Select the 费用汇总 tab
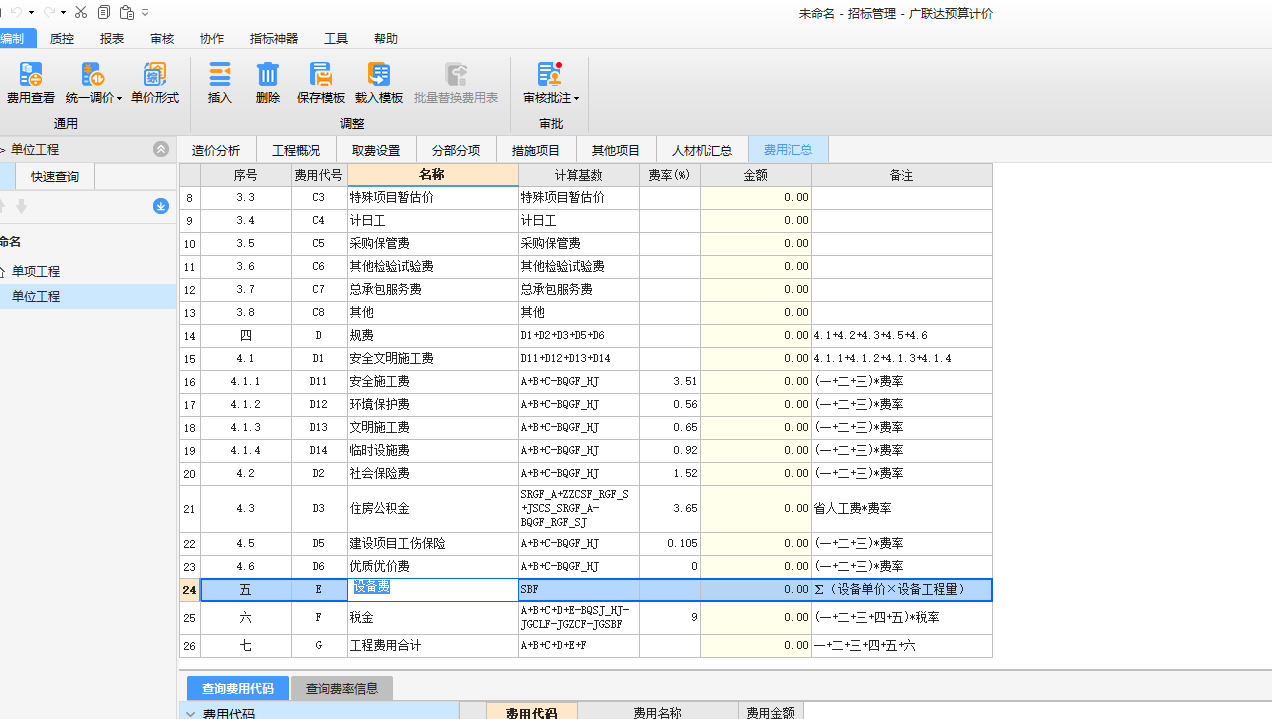Screen dimensions: 1272x719 click(x=788, y=150)
